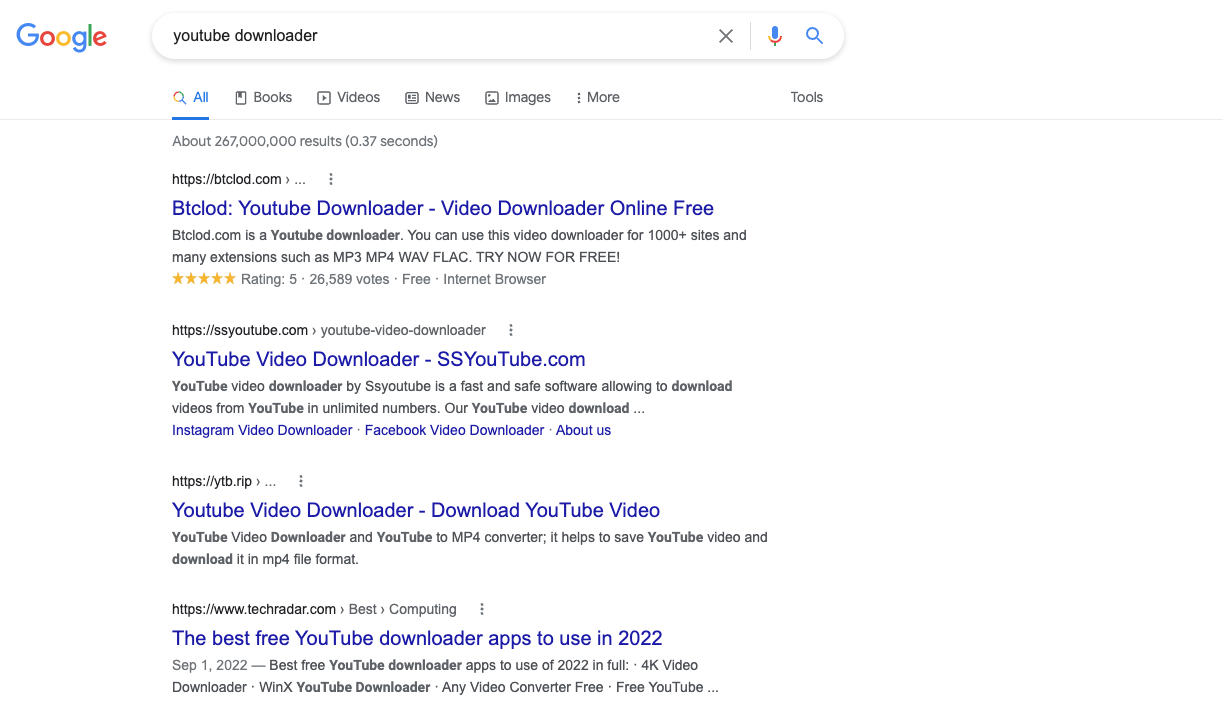The height and width of the screenshot is (720, 1223).
Task: Clear the search query with the X icon
Action: click(725, 35)
